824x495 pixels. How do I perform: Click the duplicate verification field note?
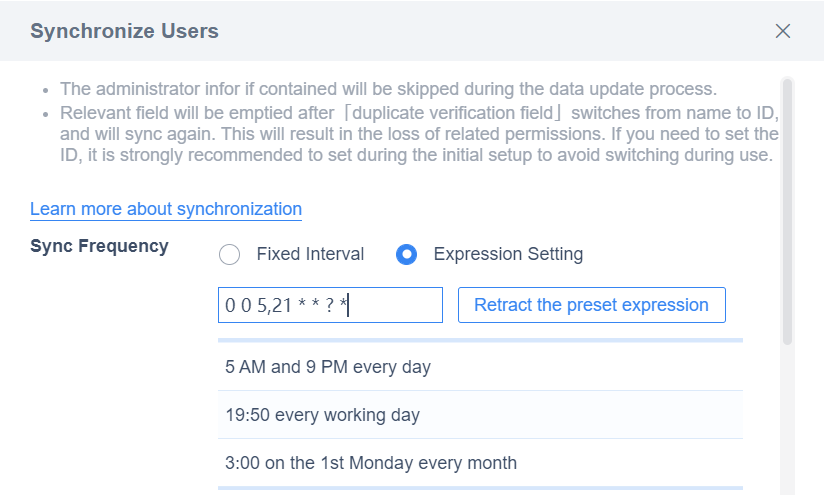click(419, 134)
